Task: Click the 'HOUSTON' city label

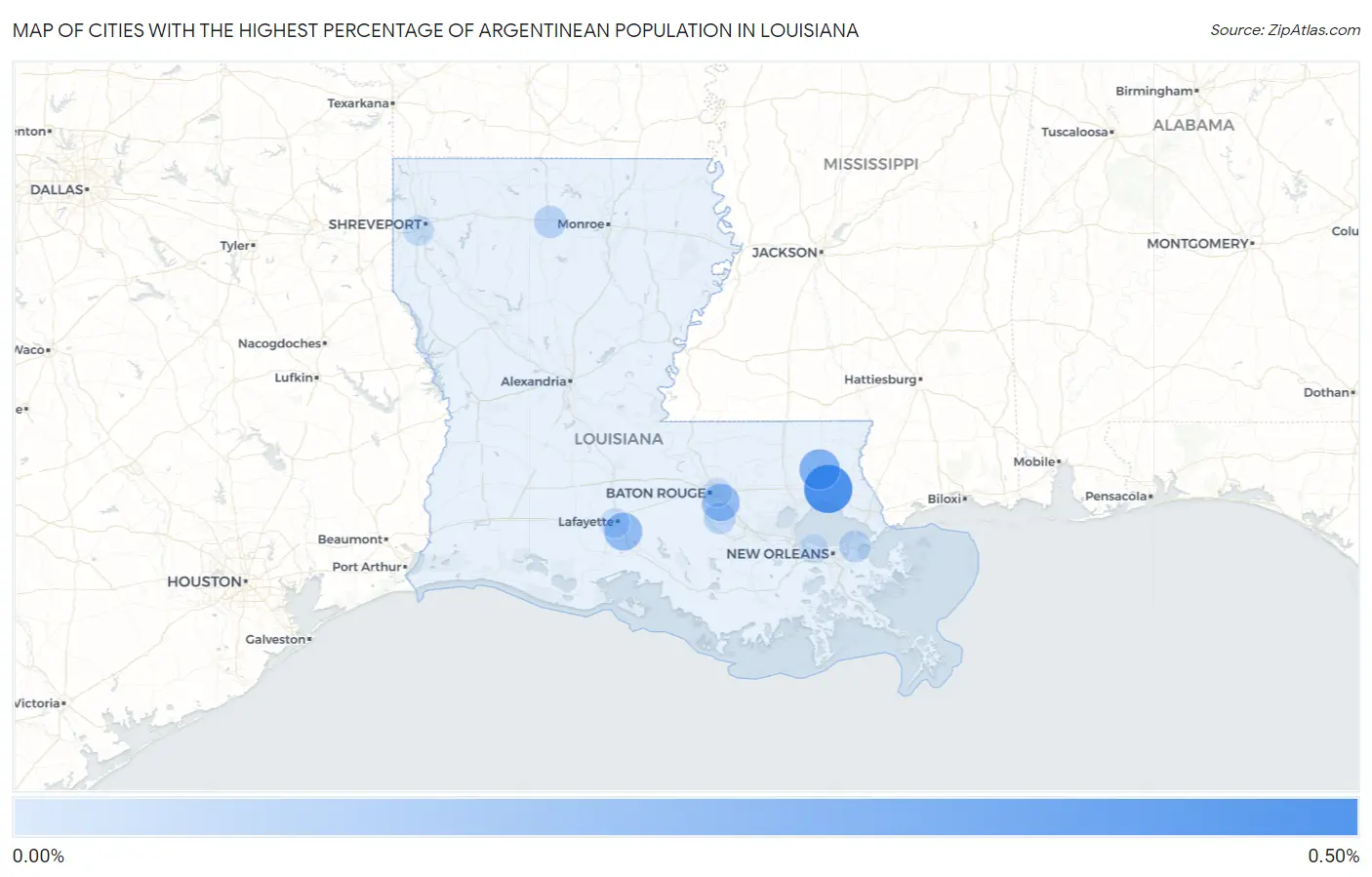Action: point(204,581)
